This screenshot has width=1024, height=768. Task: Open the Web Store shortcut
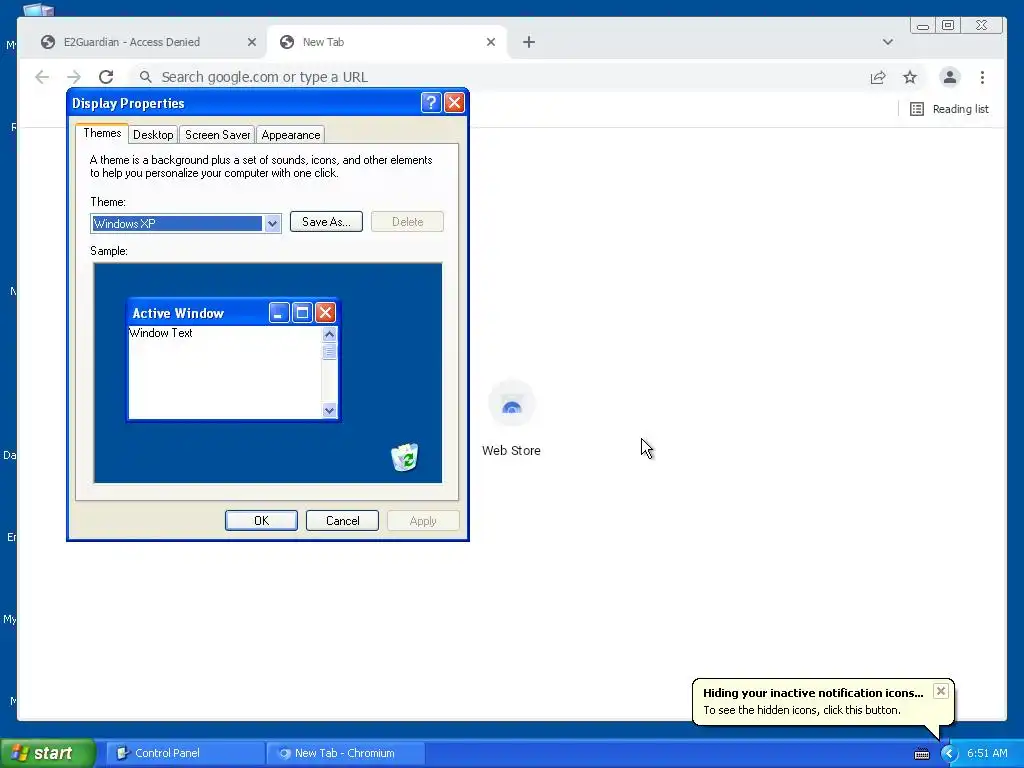(511, 419)
